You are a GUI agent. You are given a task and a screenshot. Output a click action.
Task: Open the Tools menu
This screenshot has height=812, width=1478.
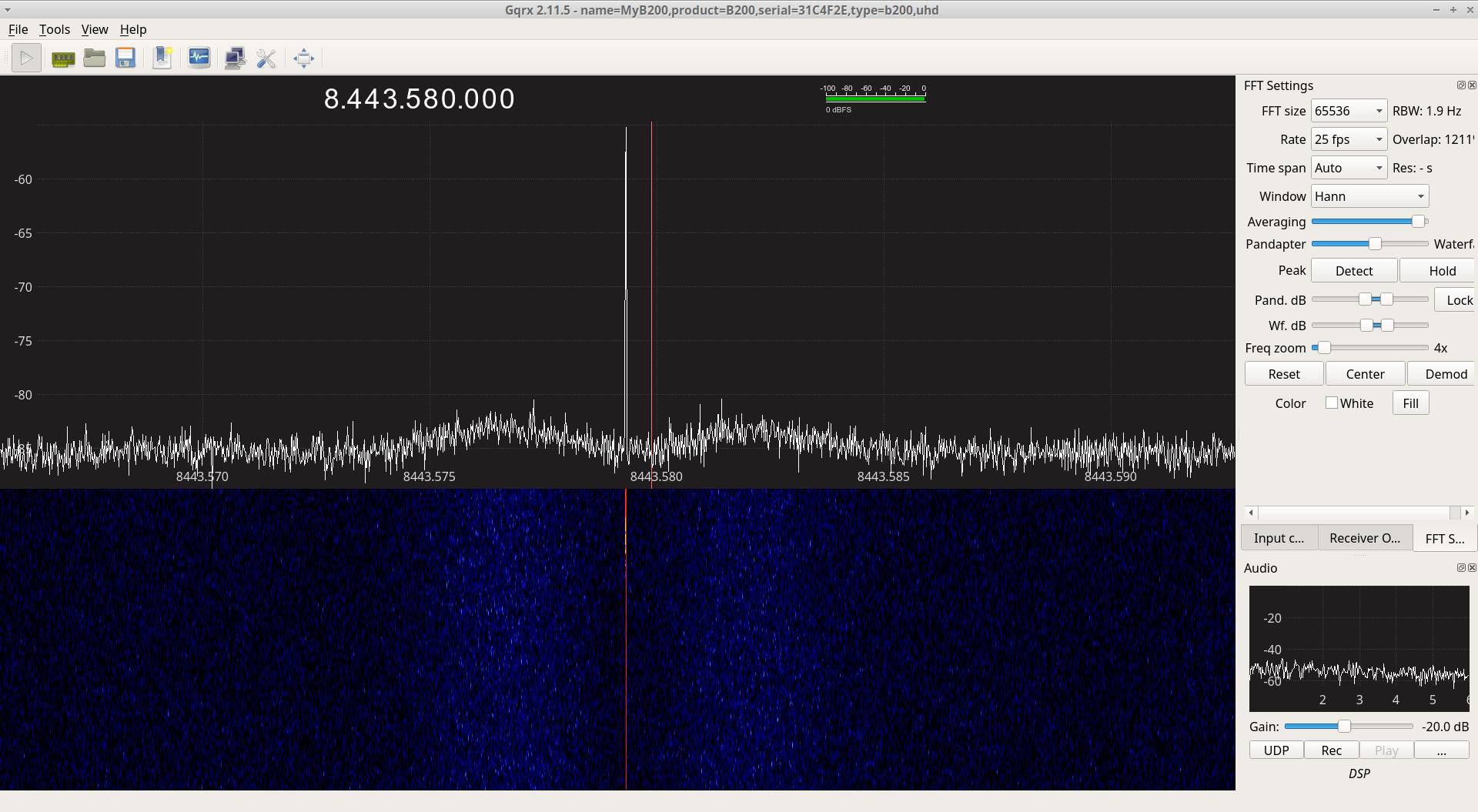pyautogui.click(x=55, y=29)
